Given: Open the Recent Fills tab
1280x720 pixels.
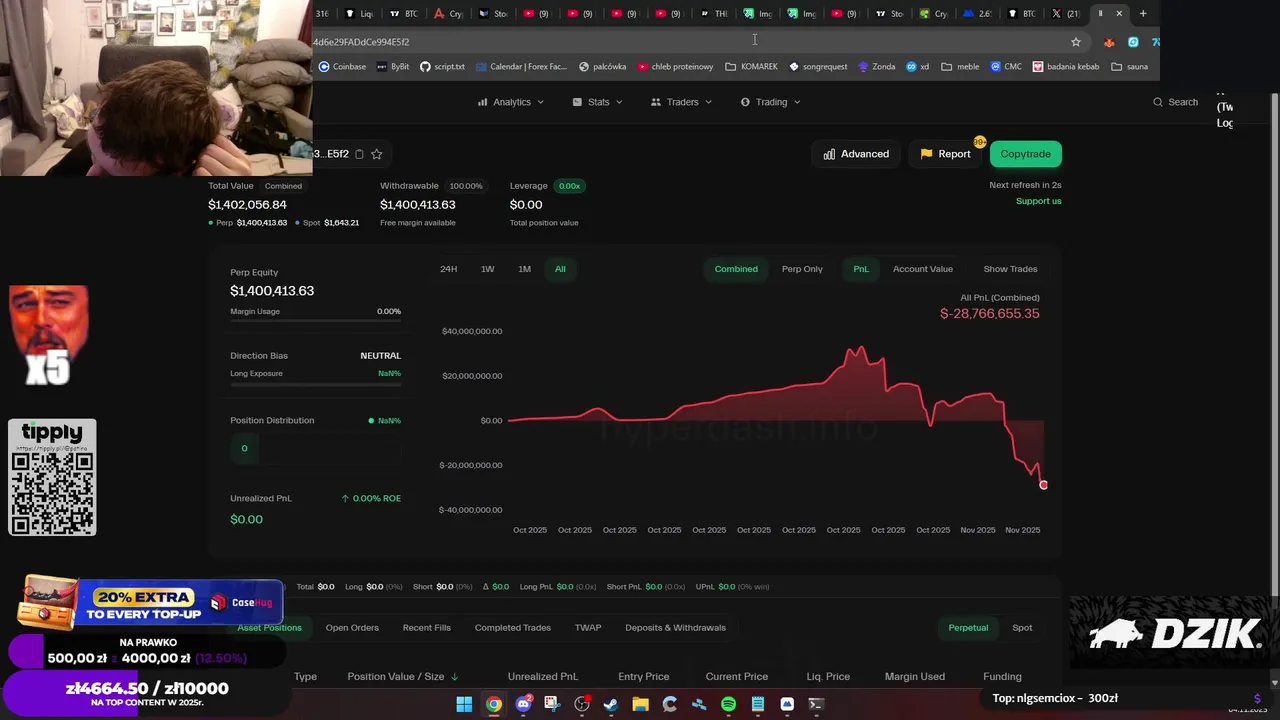Looking at the screenshot, I should 427,628.
